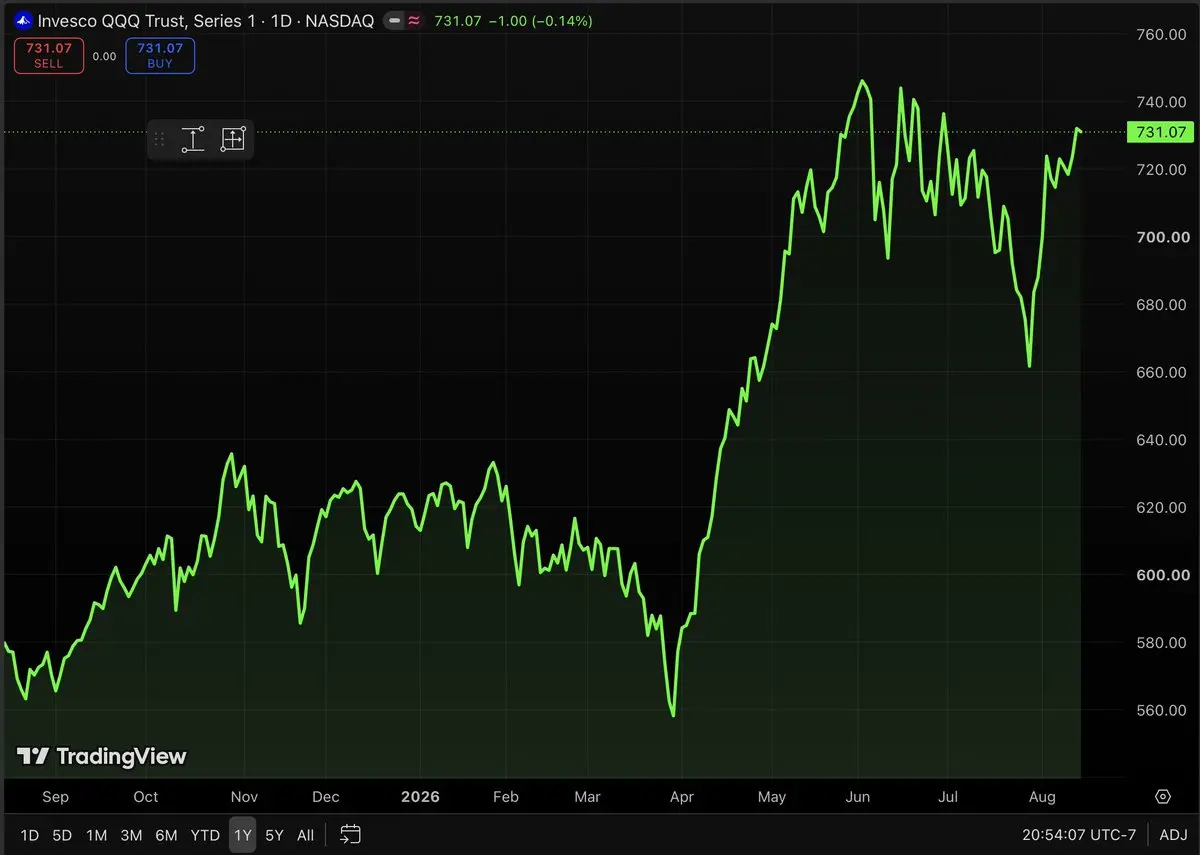Click the 600.00 price axis label
Image resolution: width=1200 pixels, height=855 pixels.
[x=1162, y=575]
